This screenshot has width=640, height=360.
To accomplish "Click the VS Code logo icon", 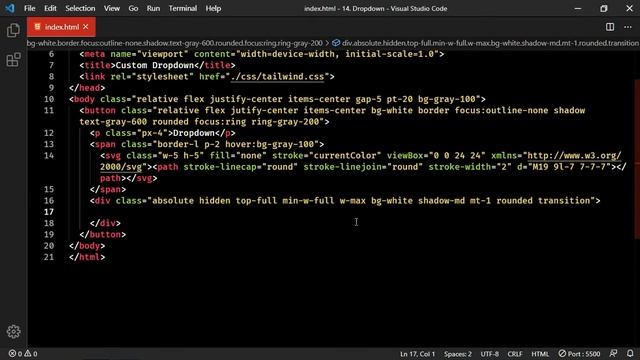I will [x=9, y=8].
